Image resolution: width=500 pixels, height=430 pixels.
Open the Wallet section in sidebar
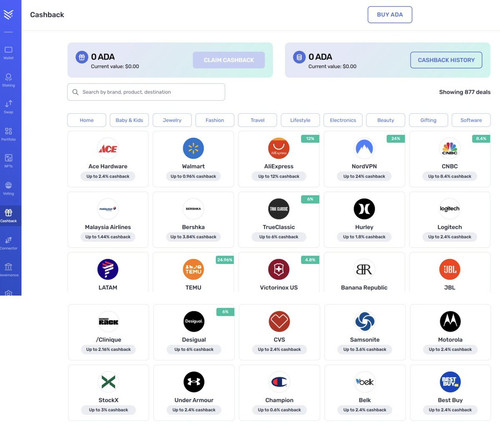point(8,53)
